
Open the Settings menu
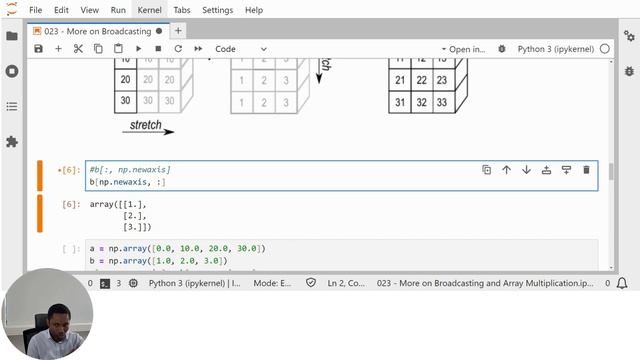[x=218, y=10]
